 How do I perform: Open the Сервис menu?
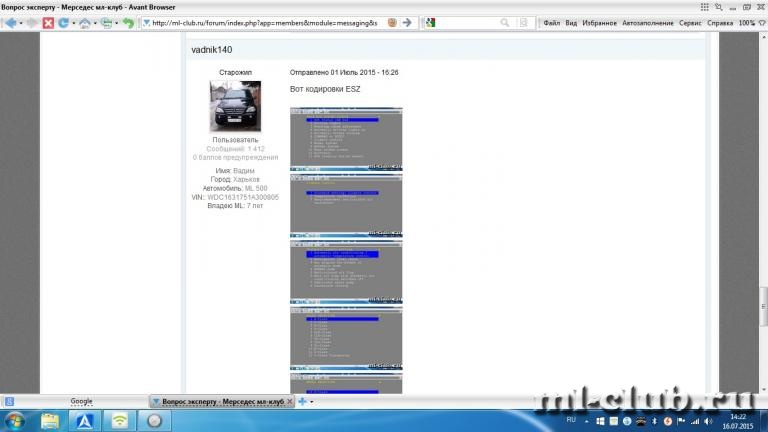point(690,22)
